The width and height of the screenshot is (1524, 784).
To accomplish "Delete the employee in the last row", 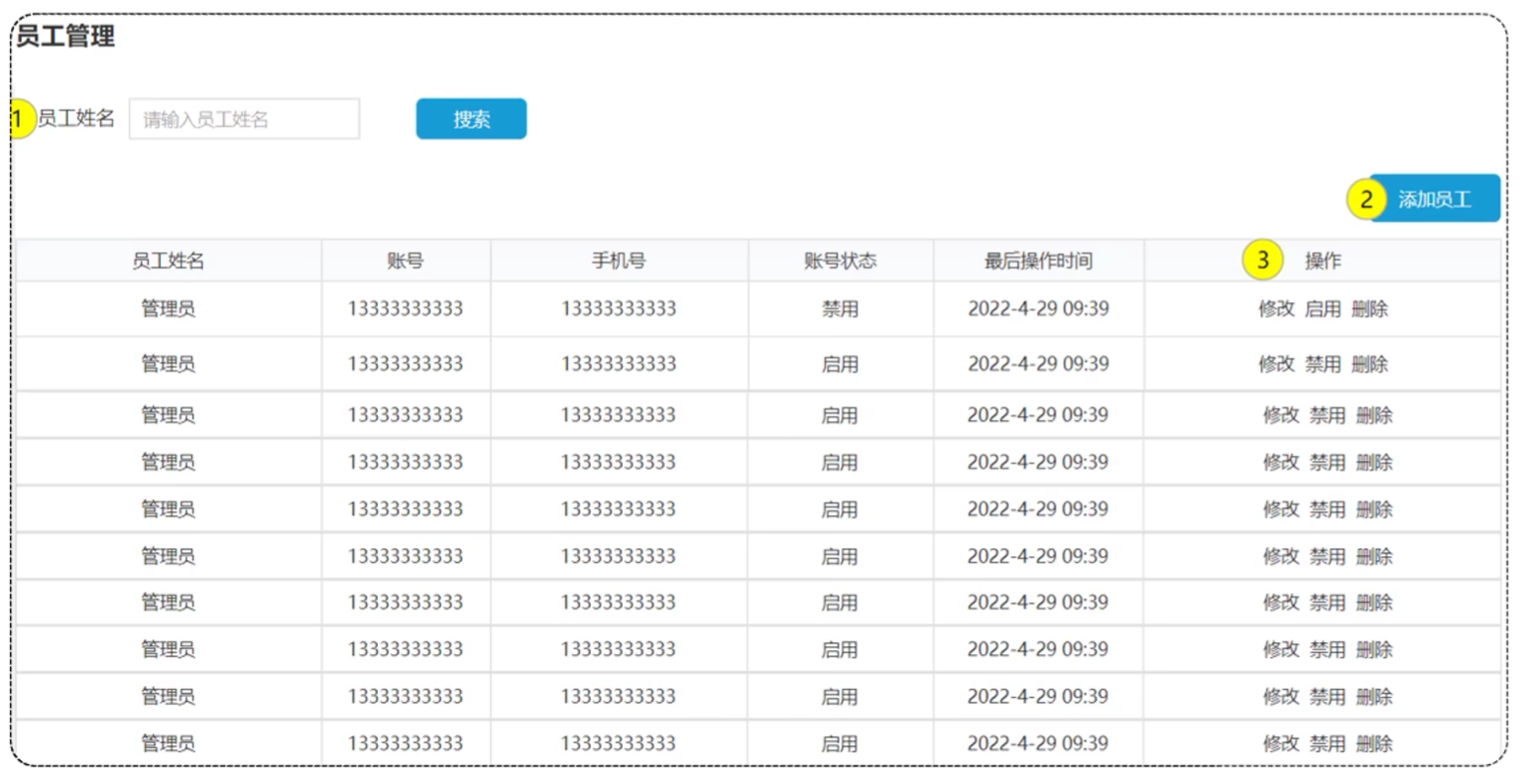I will [1374, 743].
